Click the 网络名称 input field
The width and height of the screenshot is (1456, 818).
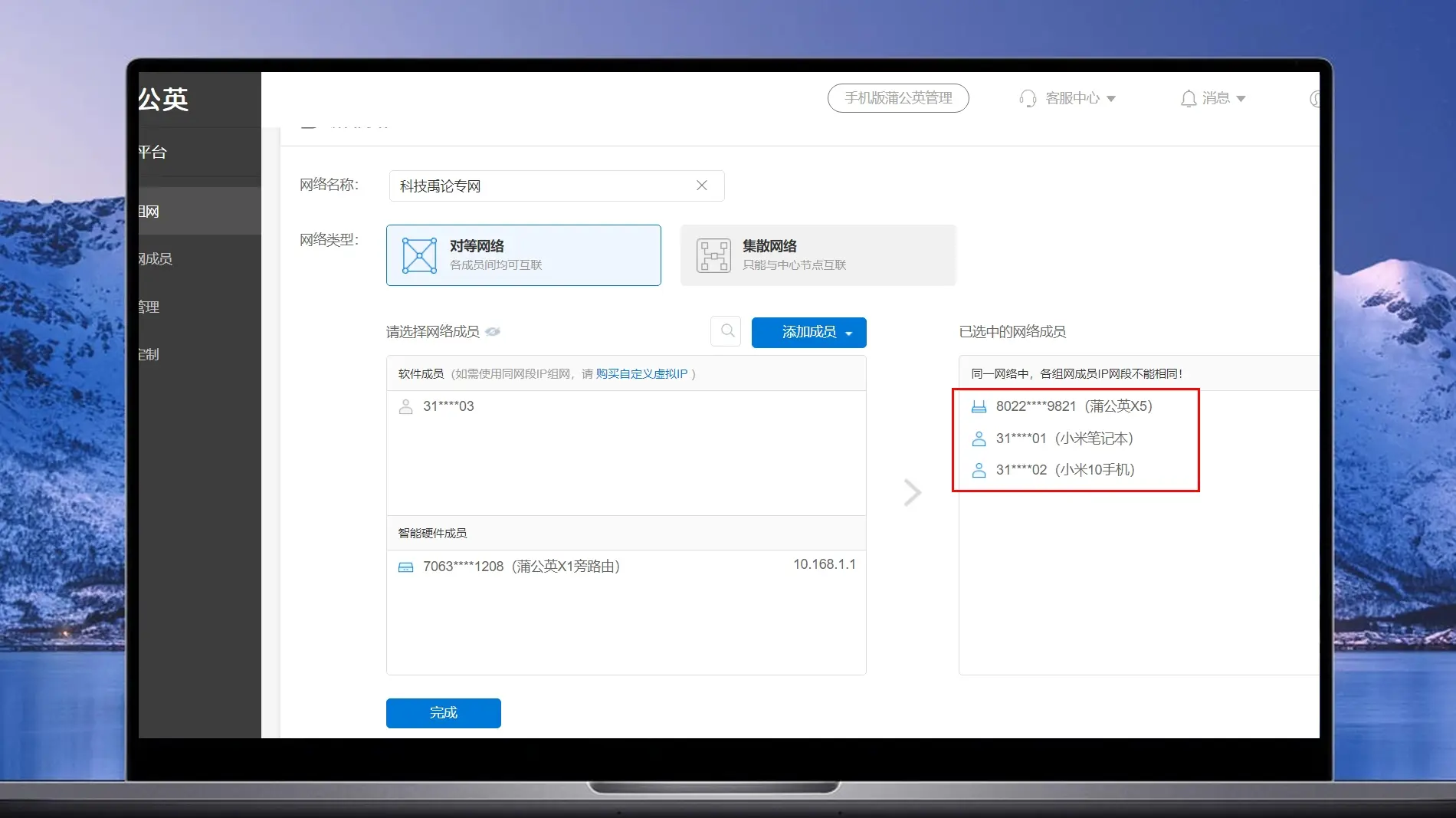pos(556,186)
